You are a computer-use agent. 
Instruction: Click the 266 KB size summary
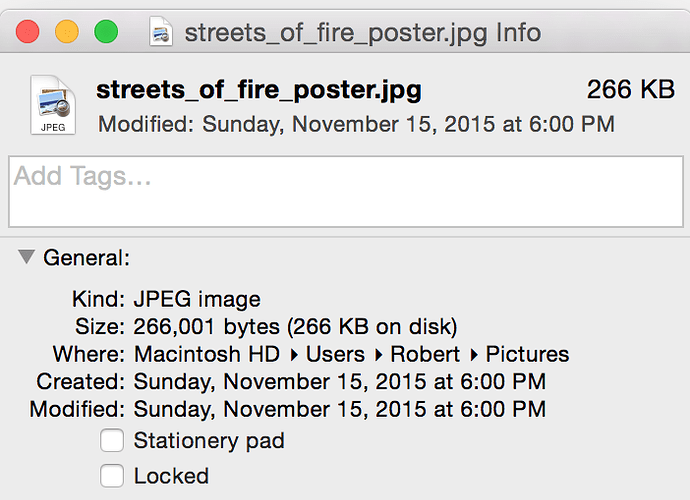click(631, 89)
